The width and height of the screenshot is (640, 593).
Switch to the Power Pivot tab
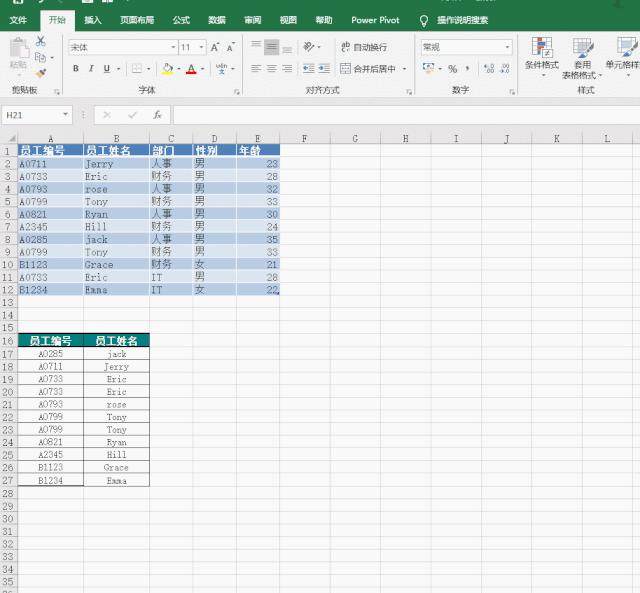(x=375, y=20)
